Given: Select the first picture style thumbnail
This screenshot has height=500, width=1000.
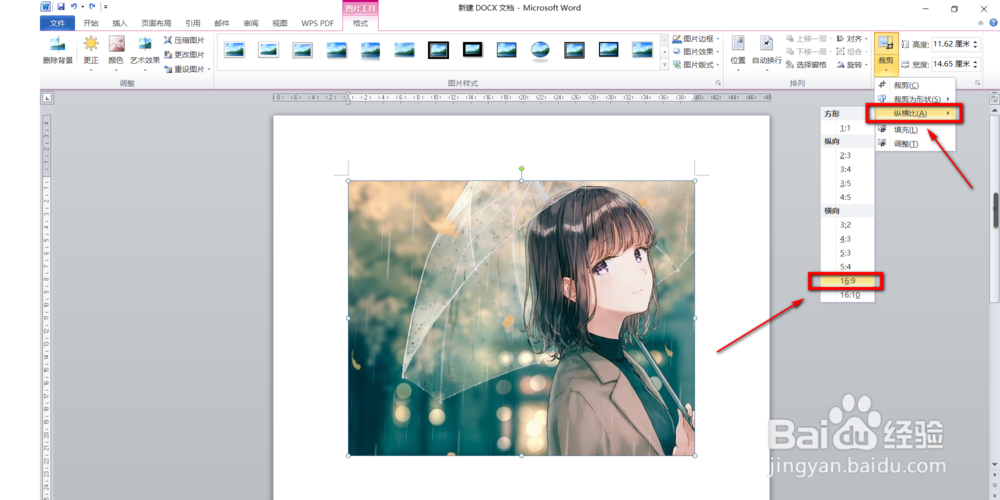Looking at the screenshot, I should tap(235, 50).
